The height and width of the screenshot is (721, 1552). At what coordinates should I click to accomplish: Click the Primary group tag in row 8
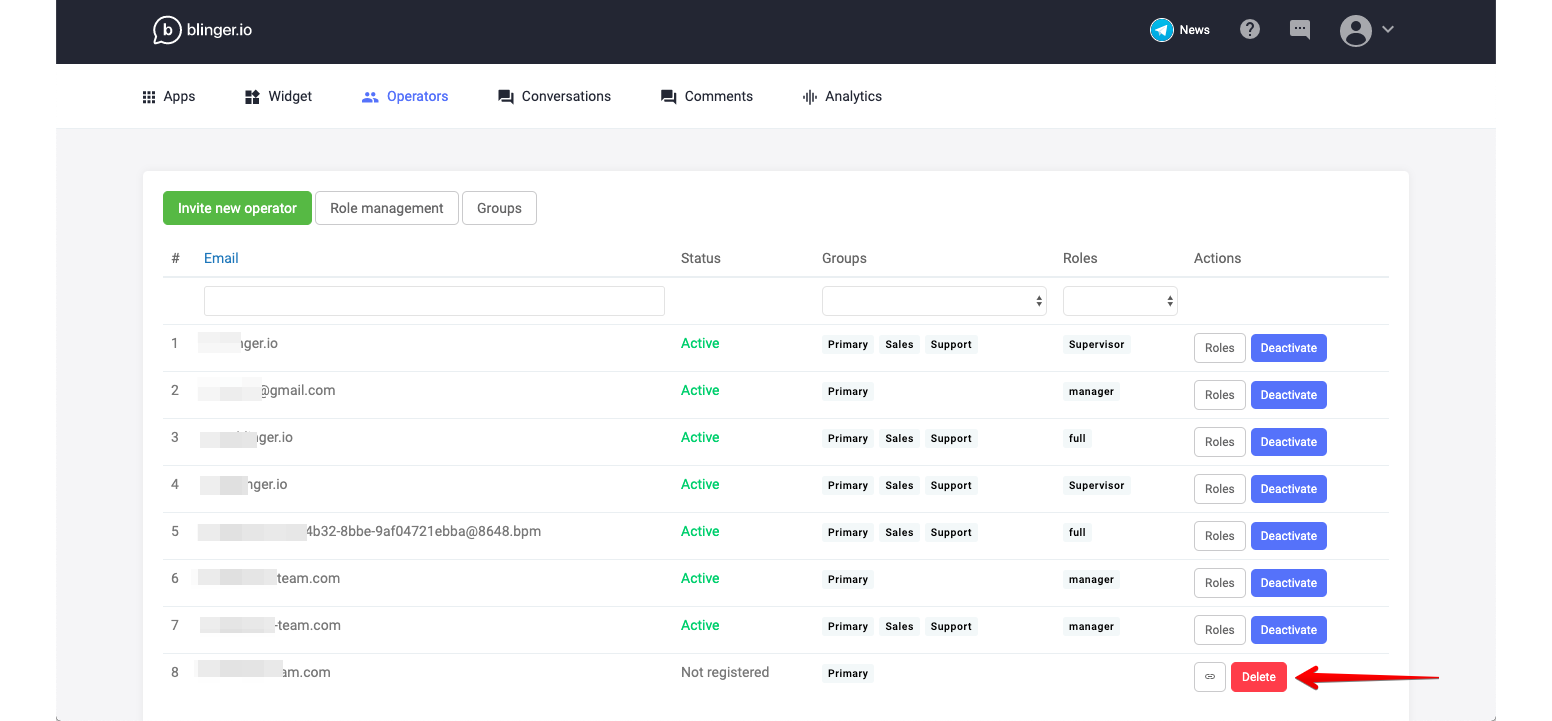[x=848, y=673]
